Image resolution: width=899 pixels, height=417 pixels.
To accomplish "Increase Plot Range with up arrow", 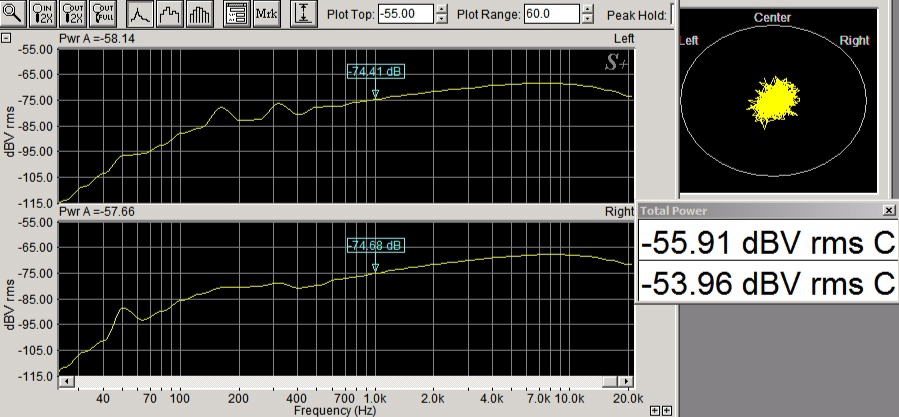I will click(587, 9).
